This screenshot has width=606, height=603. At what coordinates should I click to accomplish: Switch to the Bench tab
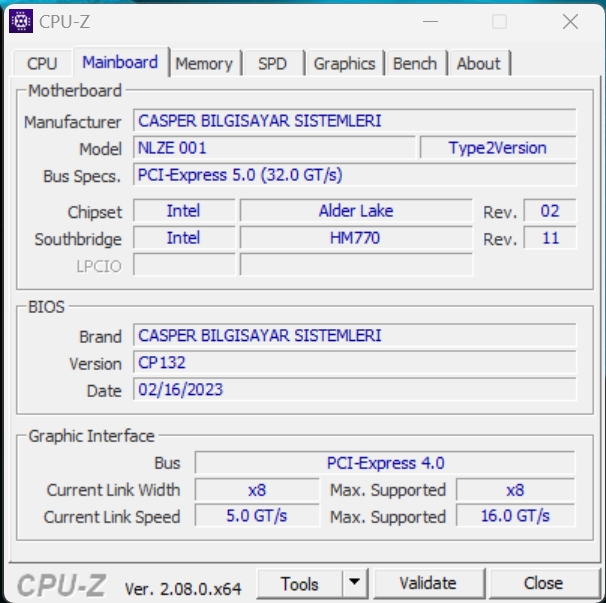pyautogui.click(x=415, y=63)
